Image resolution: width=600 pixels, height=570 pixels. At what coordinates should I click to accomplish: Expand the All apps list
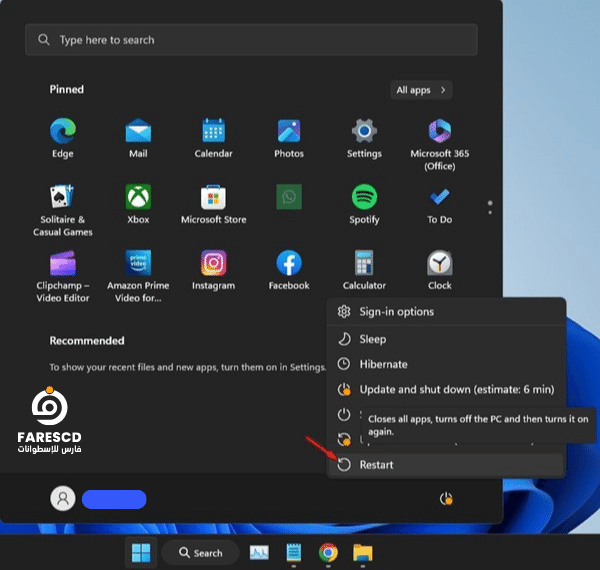pos(421,90)
